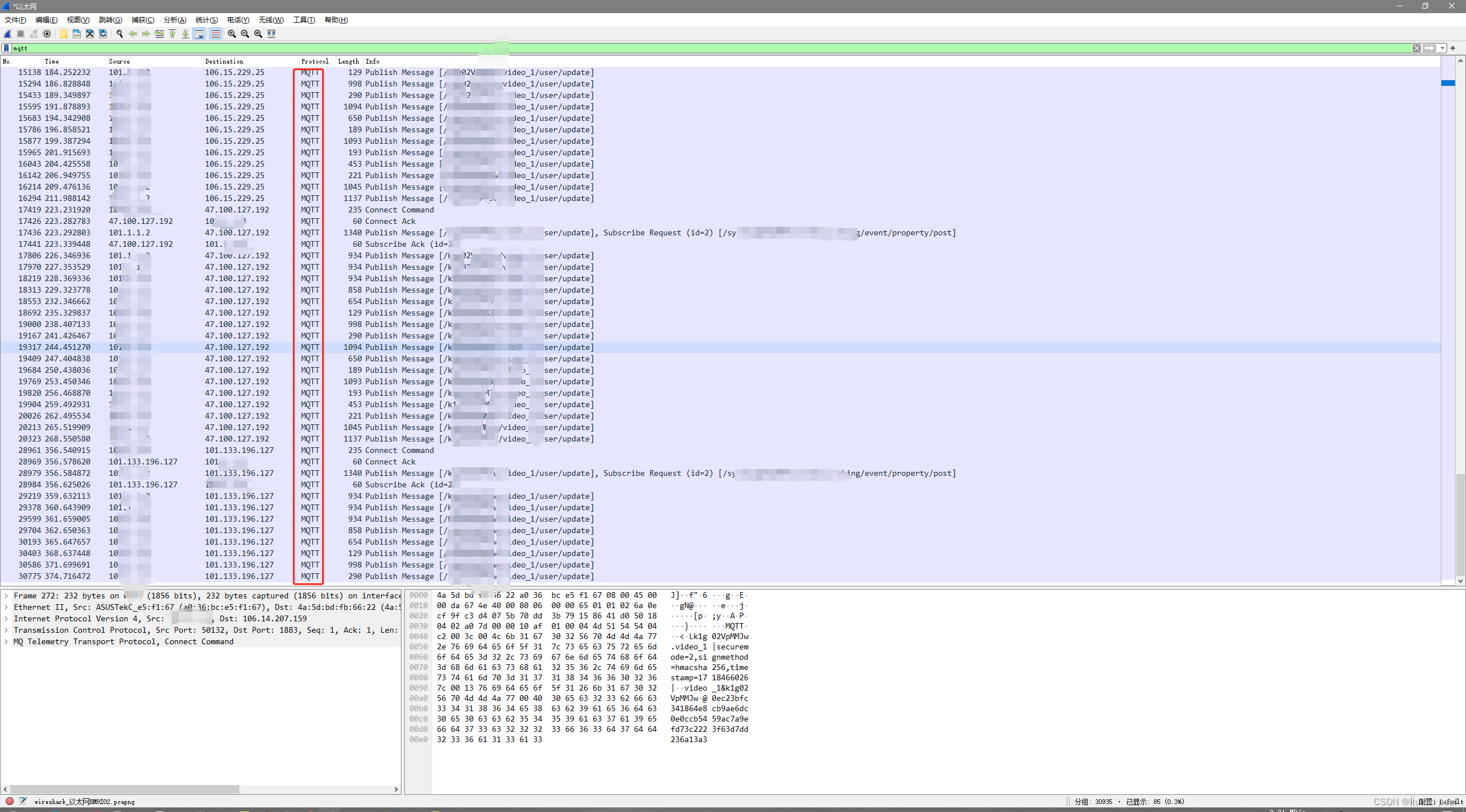Expand MQ Telemetry Transport Protocol node
Screen dimensions: 1466x812
(6, 641)
